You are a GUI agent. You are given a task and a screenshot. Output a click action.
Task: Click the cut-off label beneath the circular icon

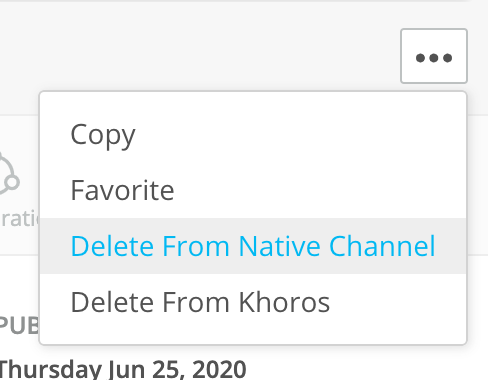click(19, 219)
